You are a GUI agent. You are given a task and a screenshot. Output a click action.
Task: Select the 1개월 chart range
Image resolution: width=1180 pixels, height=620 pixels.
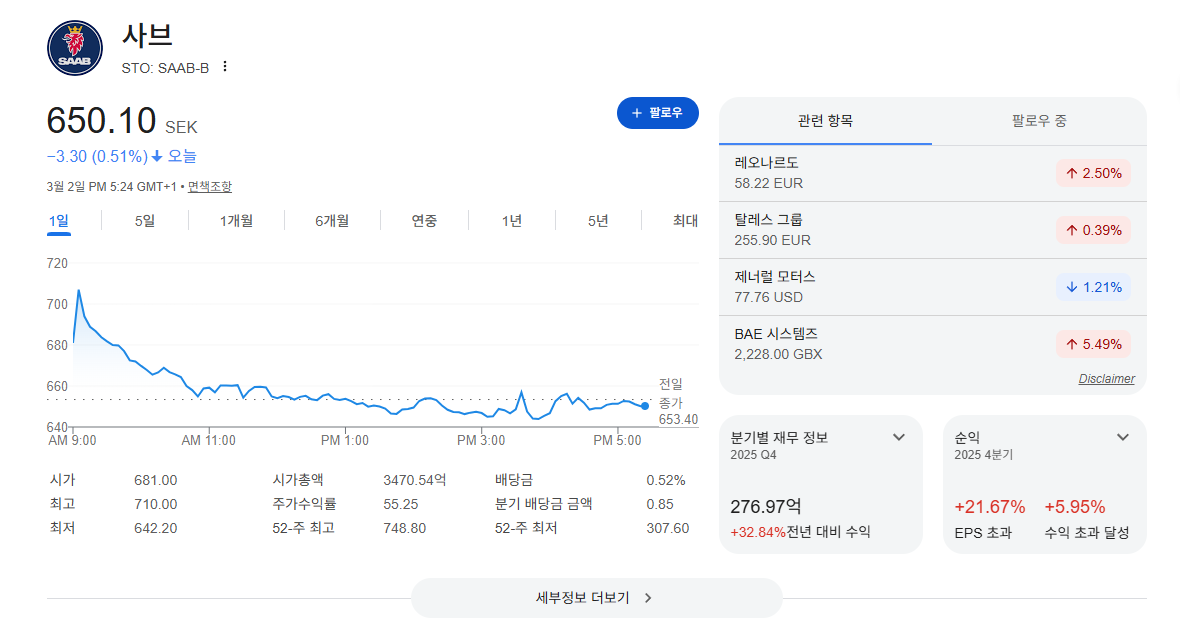coord(236,221)
